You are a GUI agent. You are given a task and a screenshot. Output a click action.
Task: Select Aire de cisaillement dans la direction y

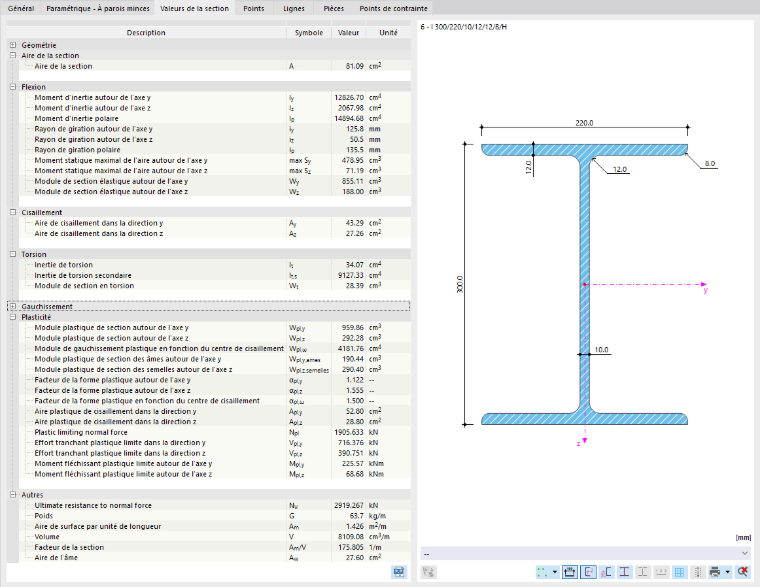215,223
